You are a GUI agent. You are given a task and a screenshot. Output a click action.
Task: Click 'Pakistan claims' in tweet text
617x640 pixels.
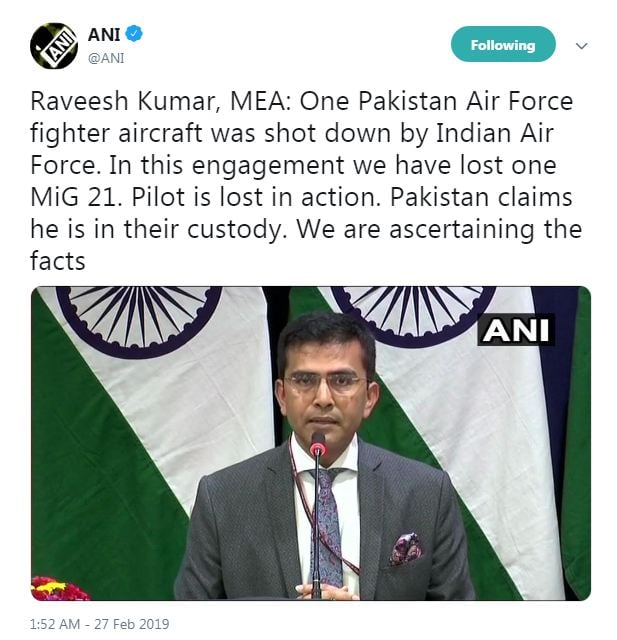coord(481,198)
